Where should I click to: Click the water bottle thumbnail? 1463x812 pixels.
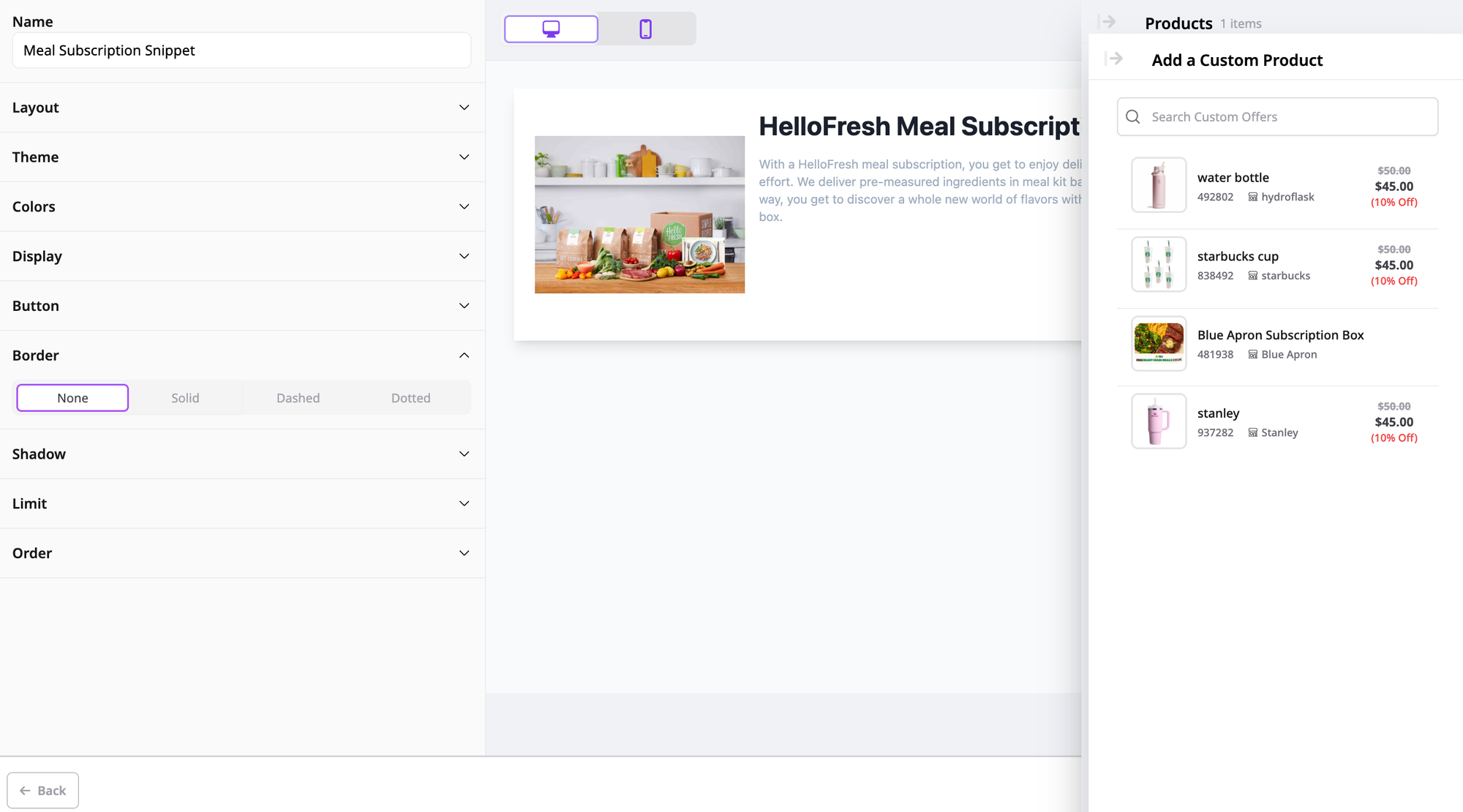[1159, 185]
